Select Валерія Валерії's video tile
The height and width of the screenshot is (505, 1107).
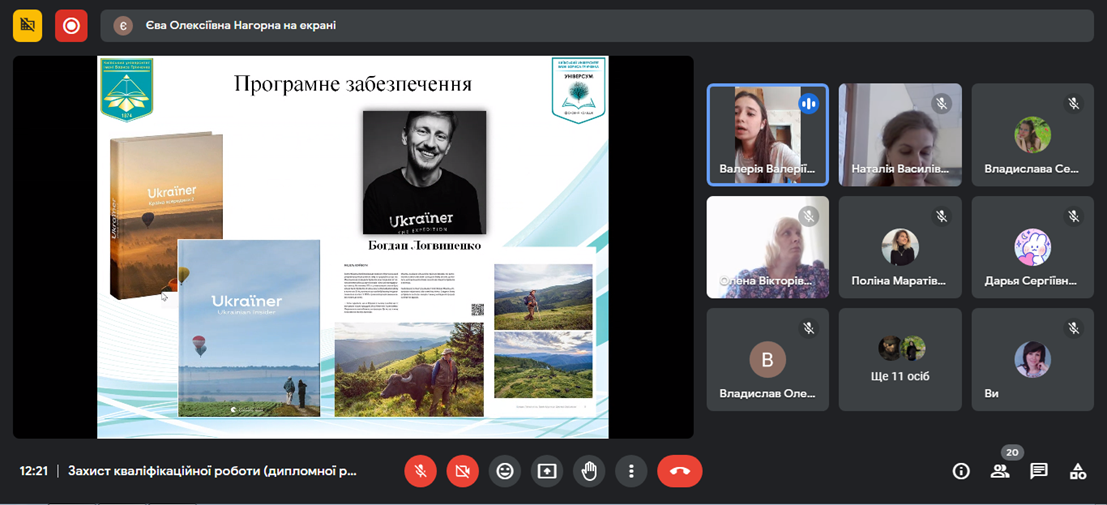768,134
